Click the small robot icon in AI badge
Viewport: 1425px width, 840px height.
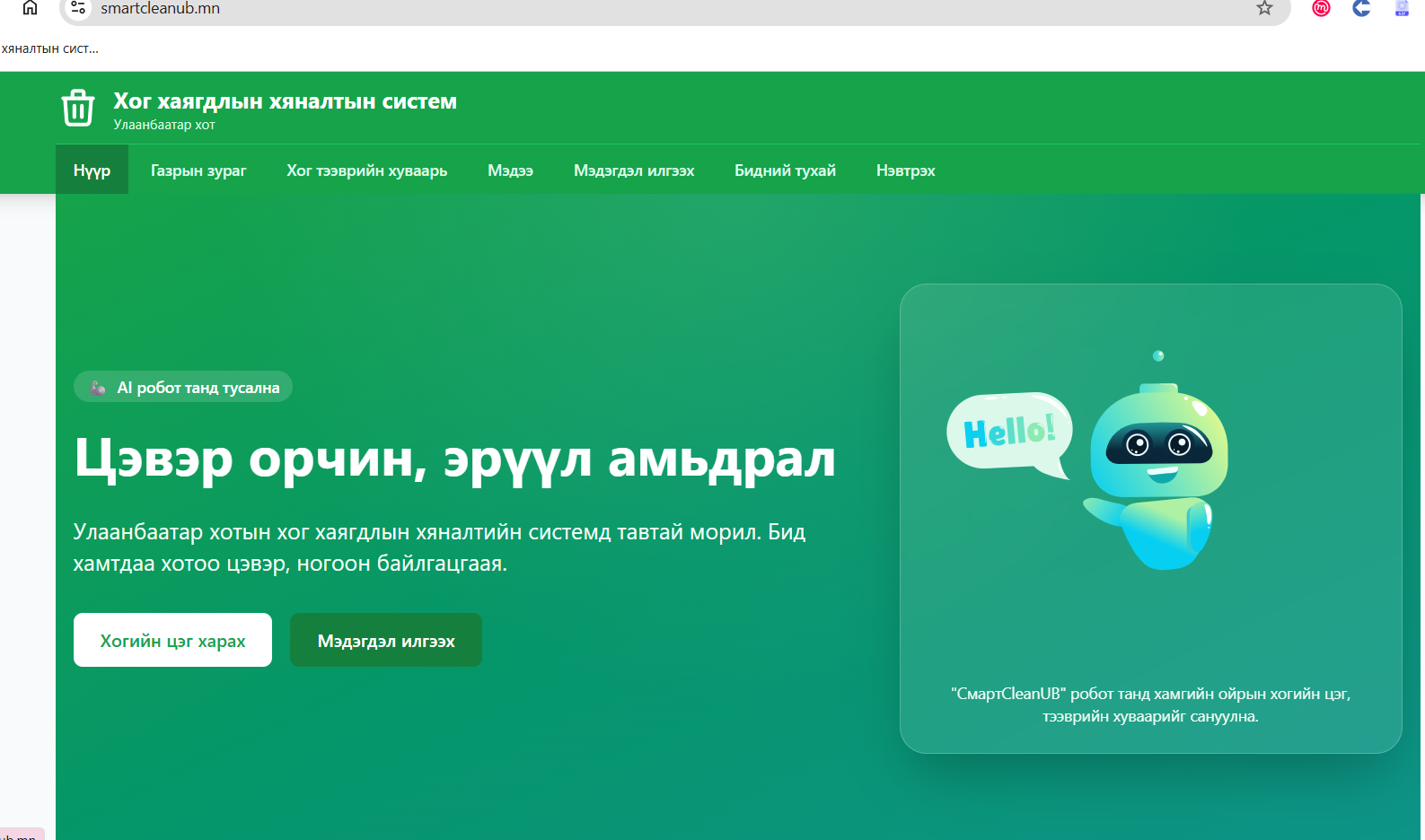pos(98,388)
